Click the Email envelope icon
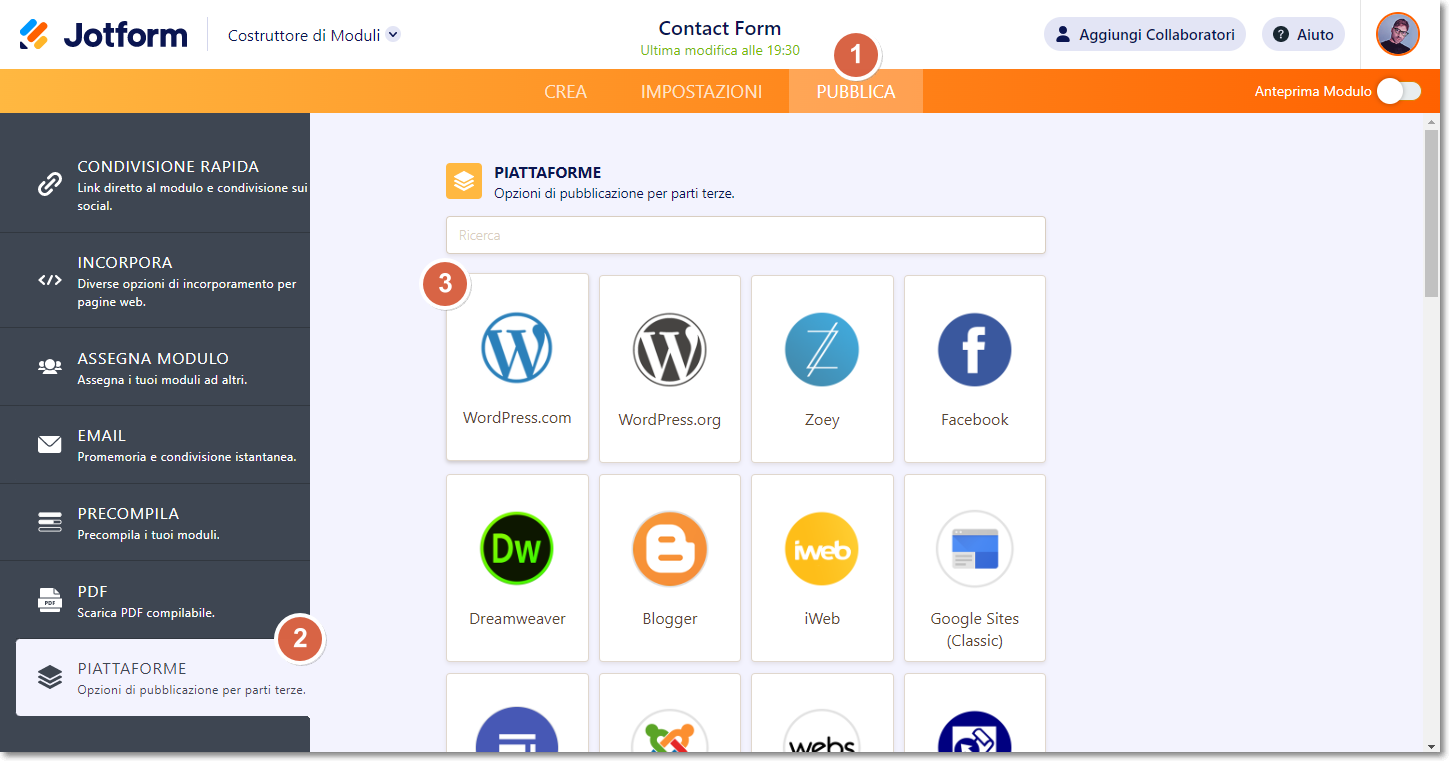The height and width of the screenshot is (761, 1449). tap(49, 444)
